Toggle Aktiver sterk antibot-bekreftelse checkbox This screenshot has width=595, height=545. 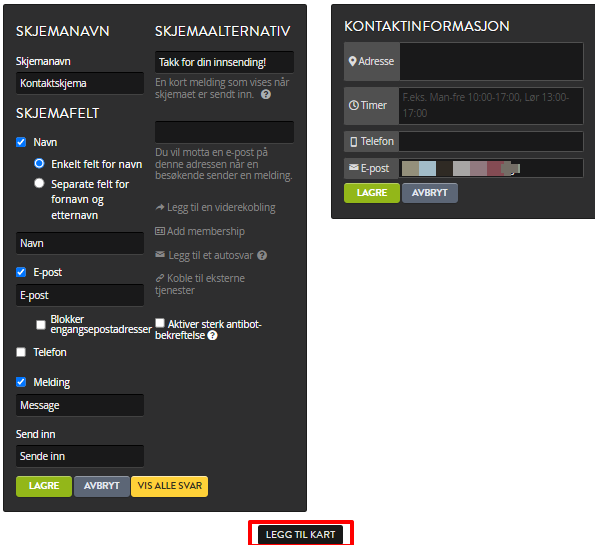click(160, 323)
